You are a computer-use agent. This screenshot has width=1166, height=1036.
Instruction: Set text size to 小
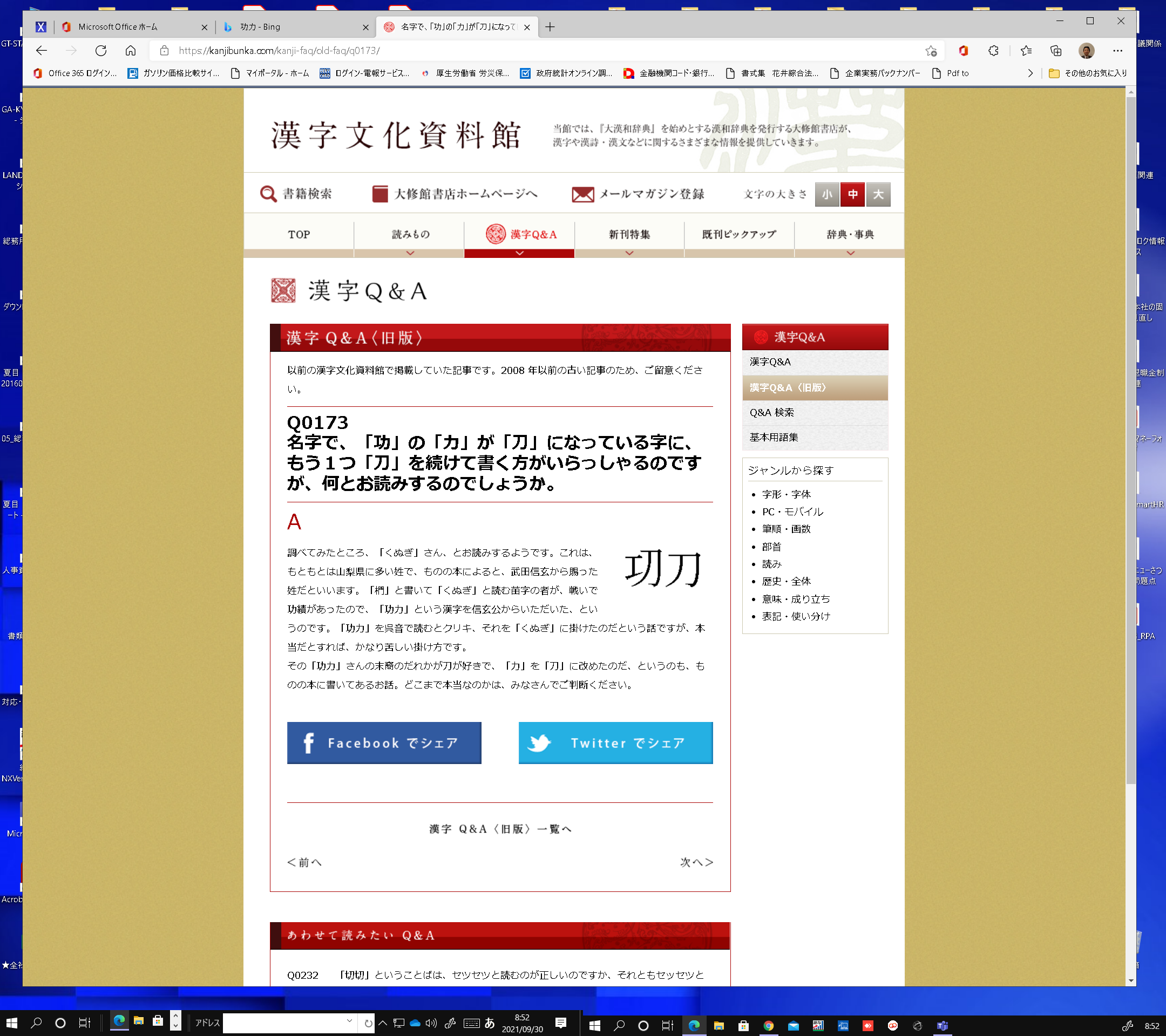tap(826, 194)
